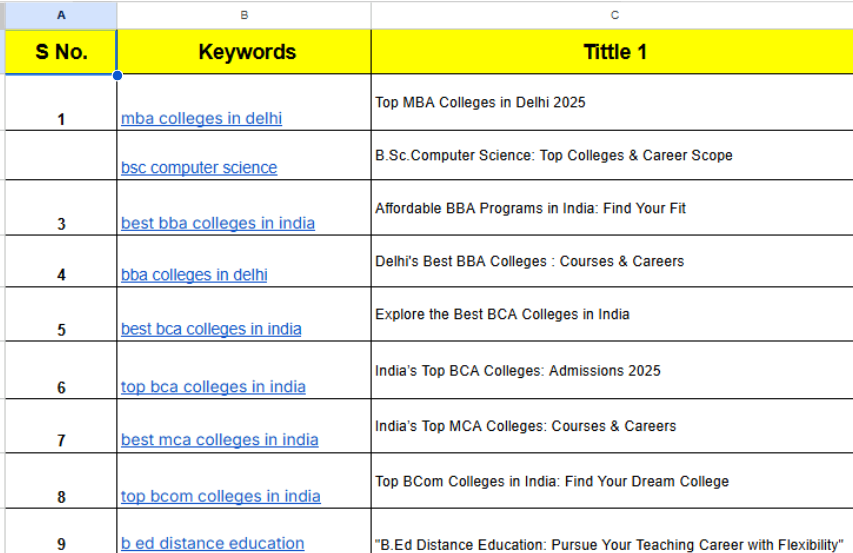Open the 'best bba colleges in india' link

click(218, 223)
